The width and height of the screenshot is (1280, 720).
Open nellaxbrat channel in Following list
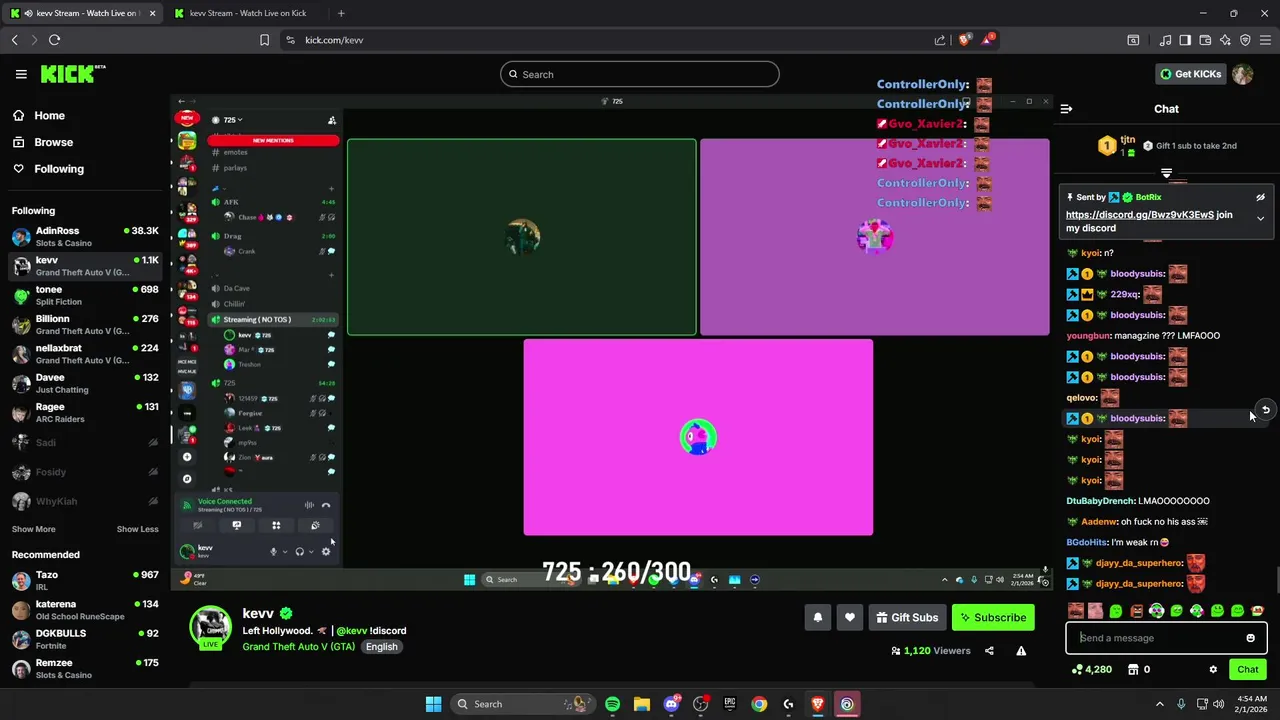[85, 354]
